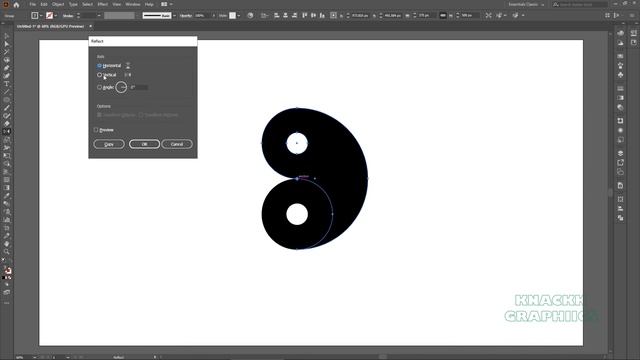Image resolution: width=640 pixels, height=360 pixels.
Task: Open the Stroke color dropdown
Action: tap(56, 16)
